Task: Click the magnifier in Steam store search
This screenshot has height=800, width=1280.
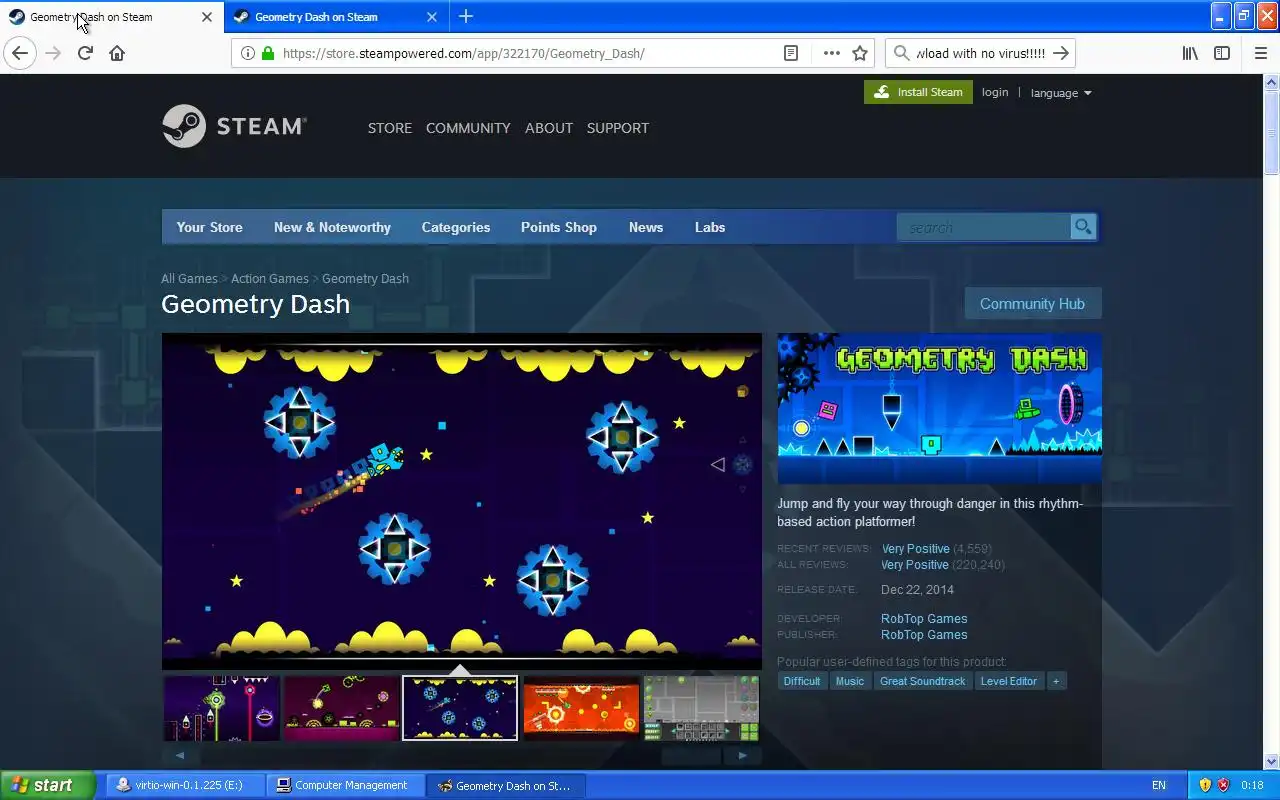Action: [x=1083, y=227]
